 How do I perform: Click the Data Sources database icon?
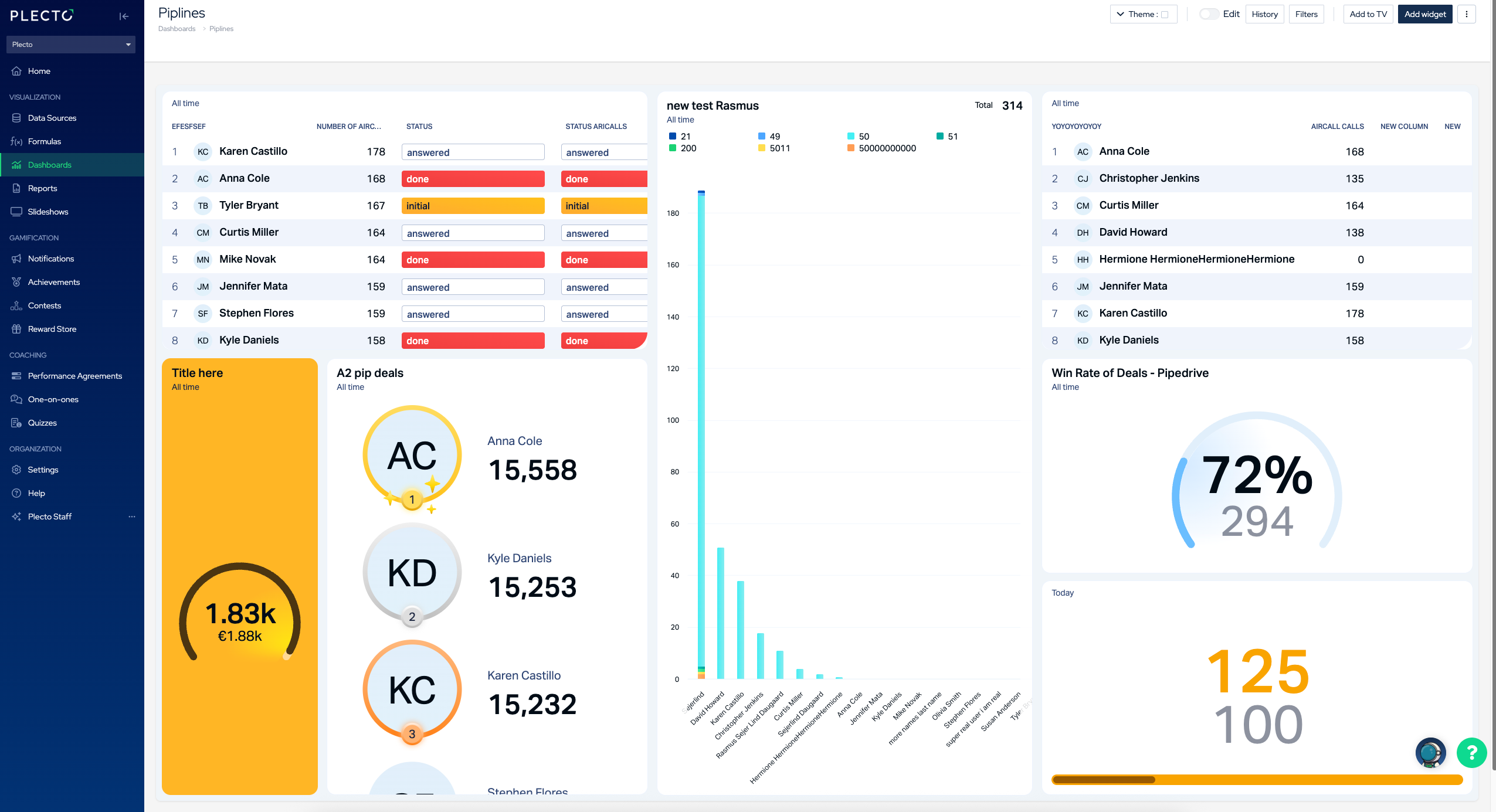coord(16,118)
